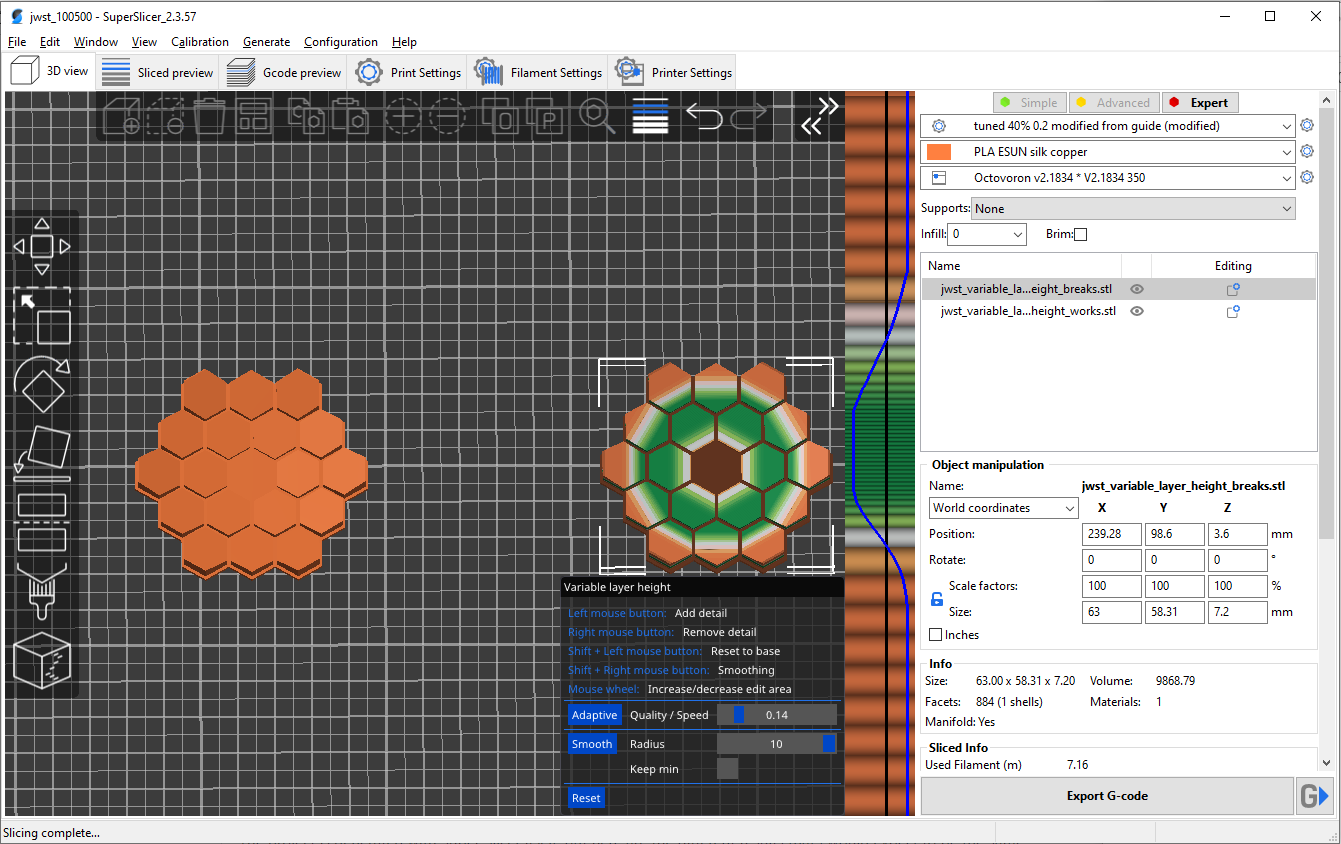This screenshot has height=844, width=1341.
Task: Open print settings gear beside the tuned 40% preset
Action: pos(1306,126)
